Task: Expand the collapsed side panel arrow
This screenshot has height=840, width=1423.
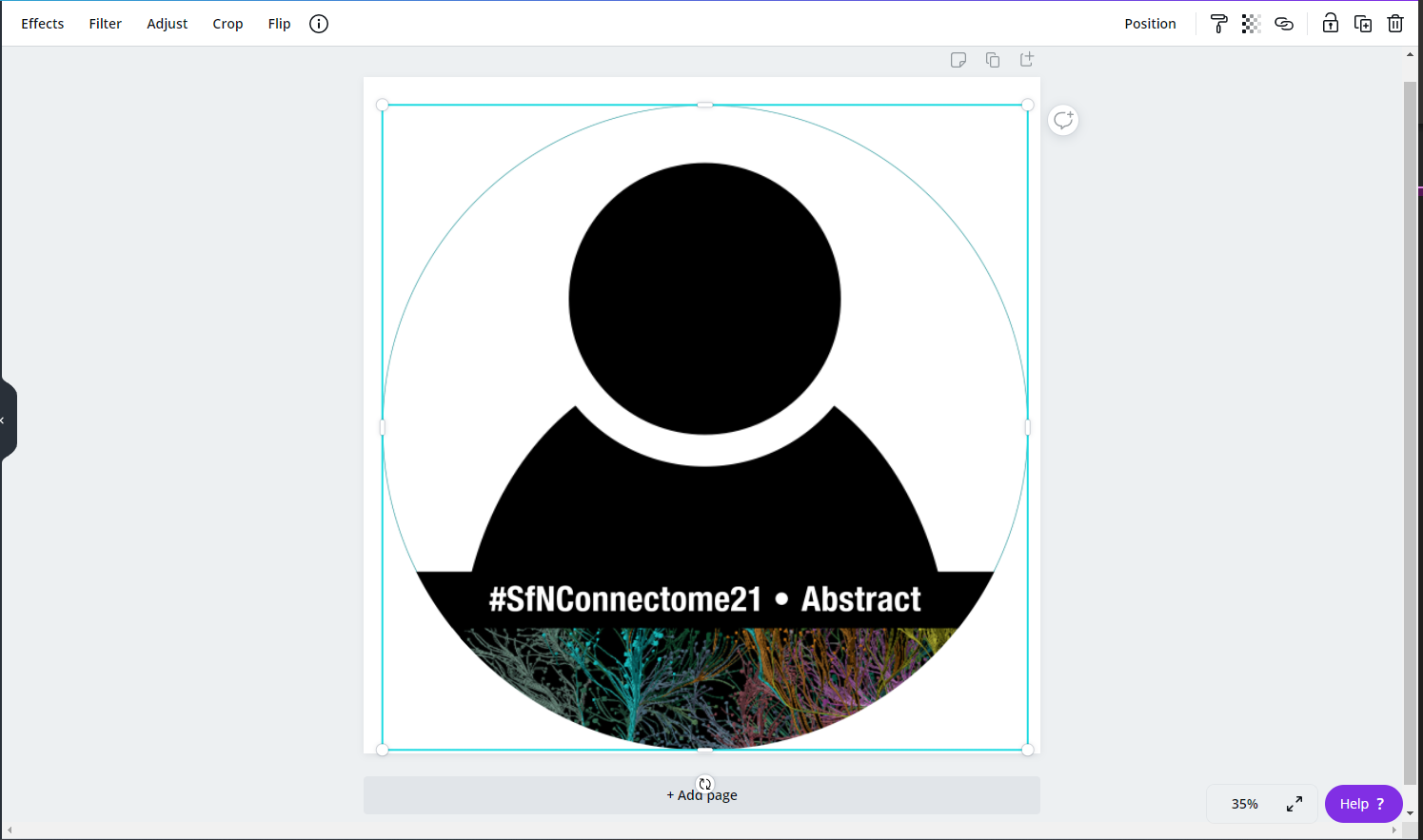Action: 8,420
